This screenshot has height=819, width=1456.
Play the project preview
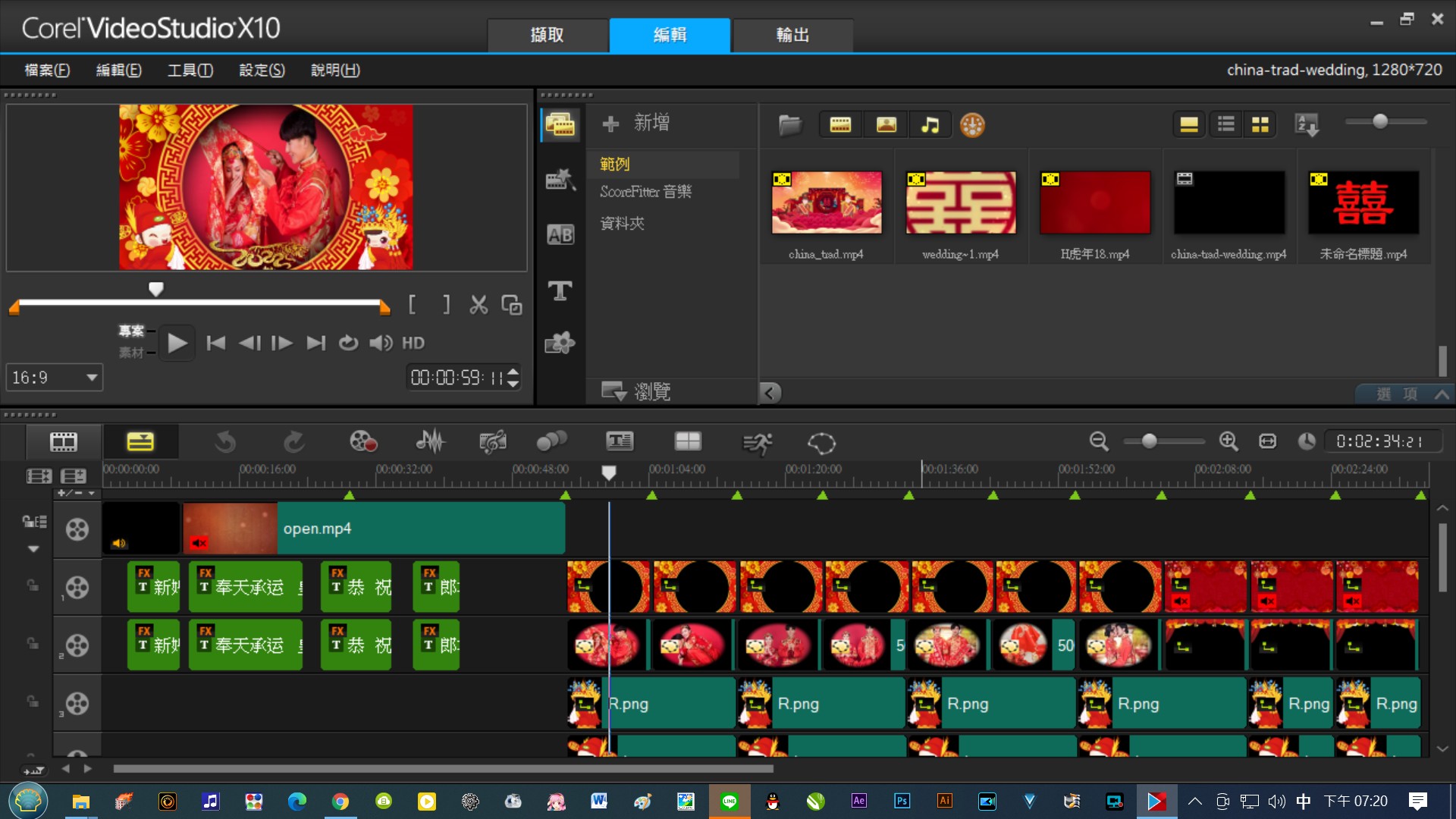pos(177,344)
